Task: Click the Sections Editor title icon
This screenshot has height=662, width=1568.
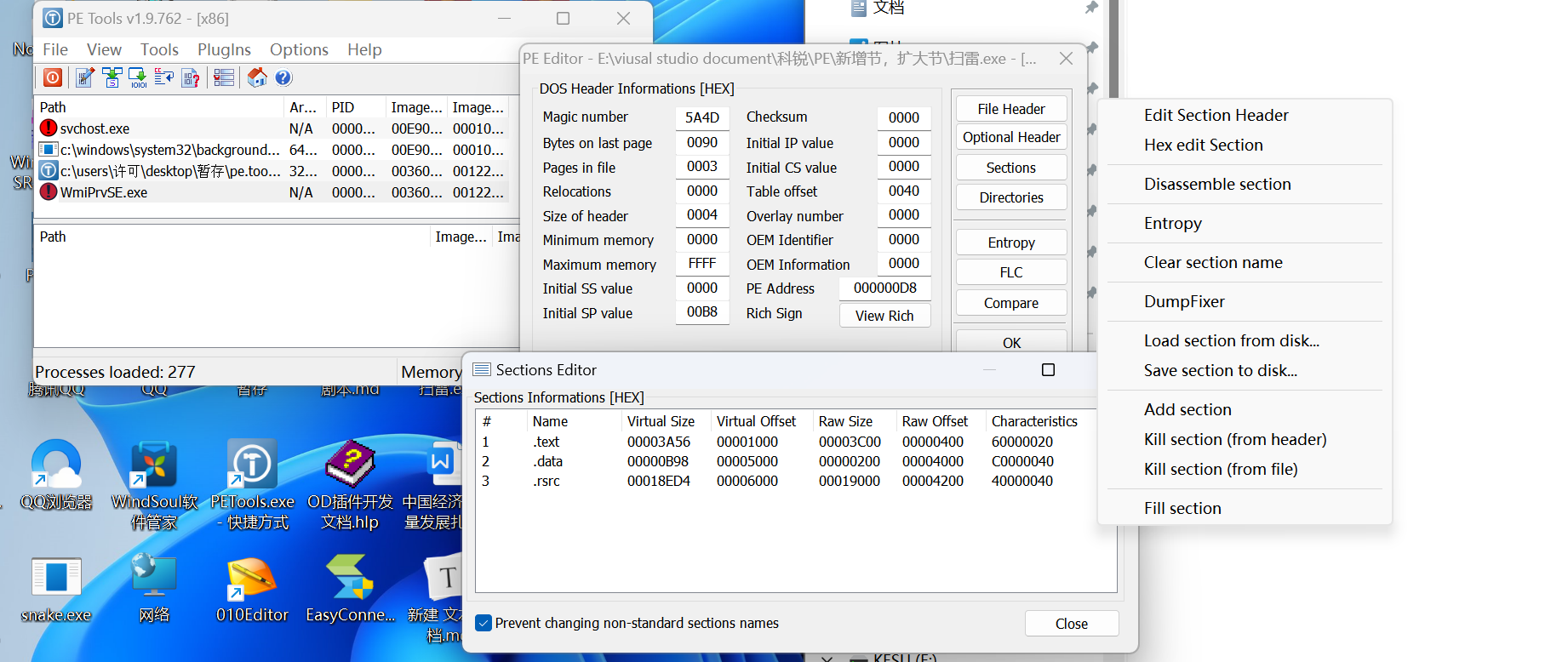Action: tap(482, 369)
